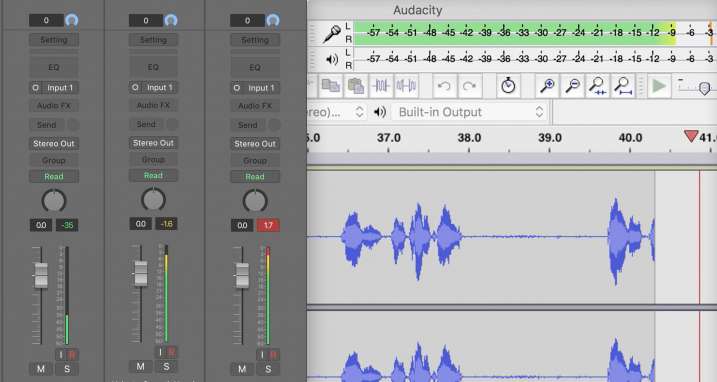This screenshot has height=382, width=717.
Task: Toggle input monitoring I on the 1.7 strip
Action: click(262, 355)
